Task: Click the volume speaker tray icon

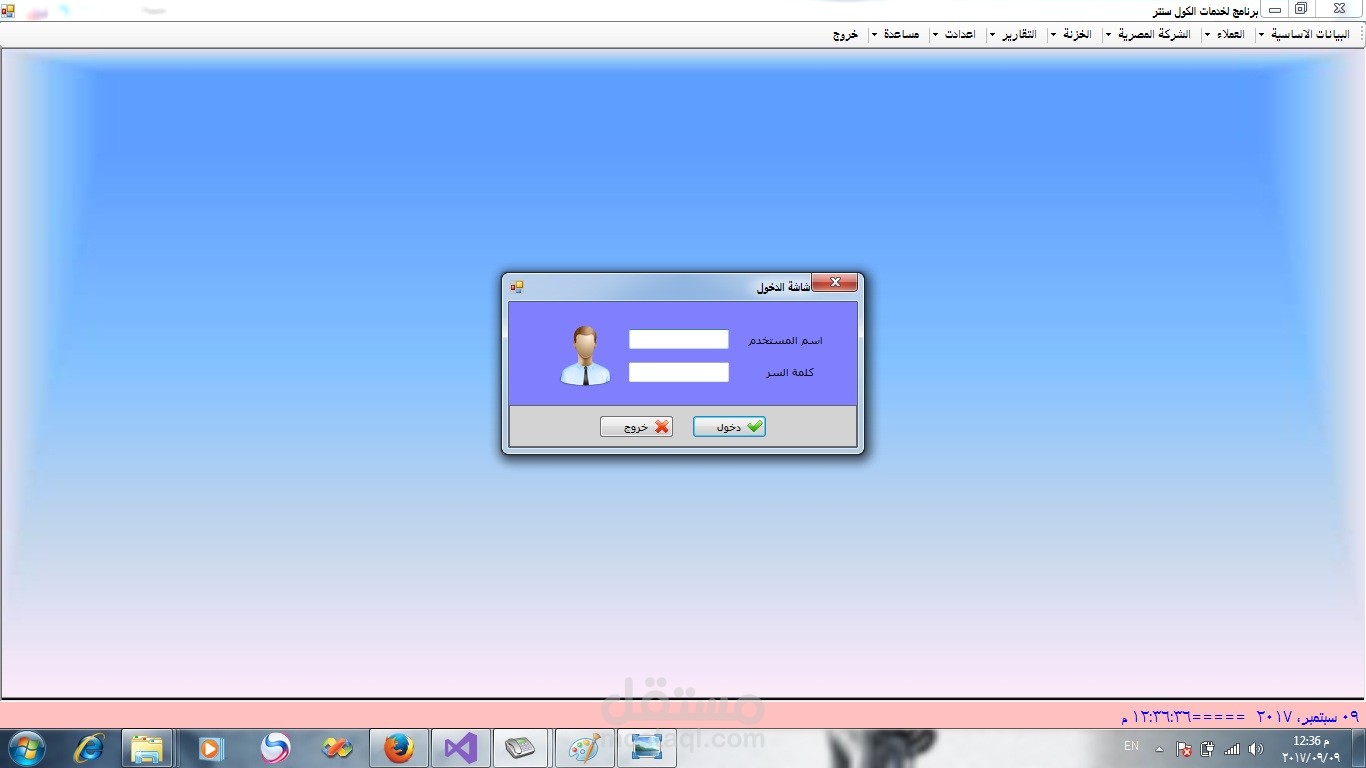Action: tap(1256, 749)
